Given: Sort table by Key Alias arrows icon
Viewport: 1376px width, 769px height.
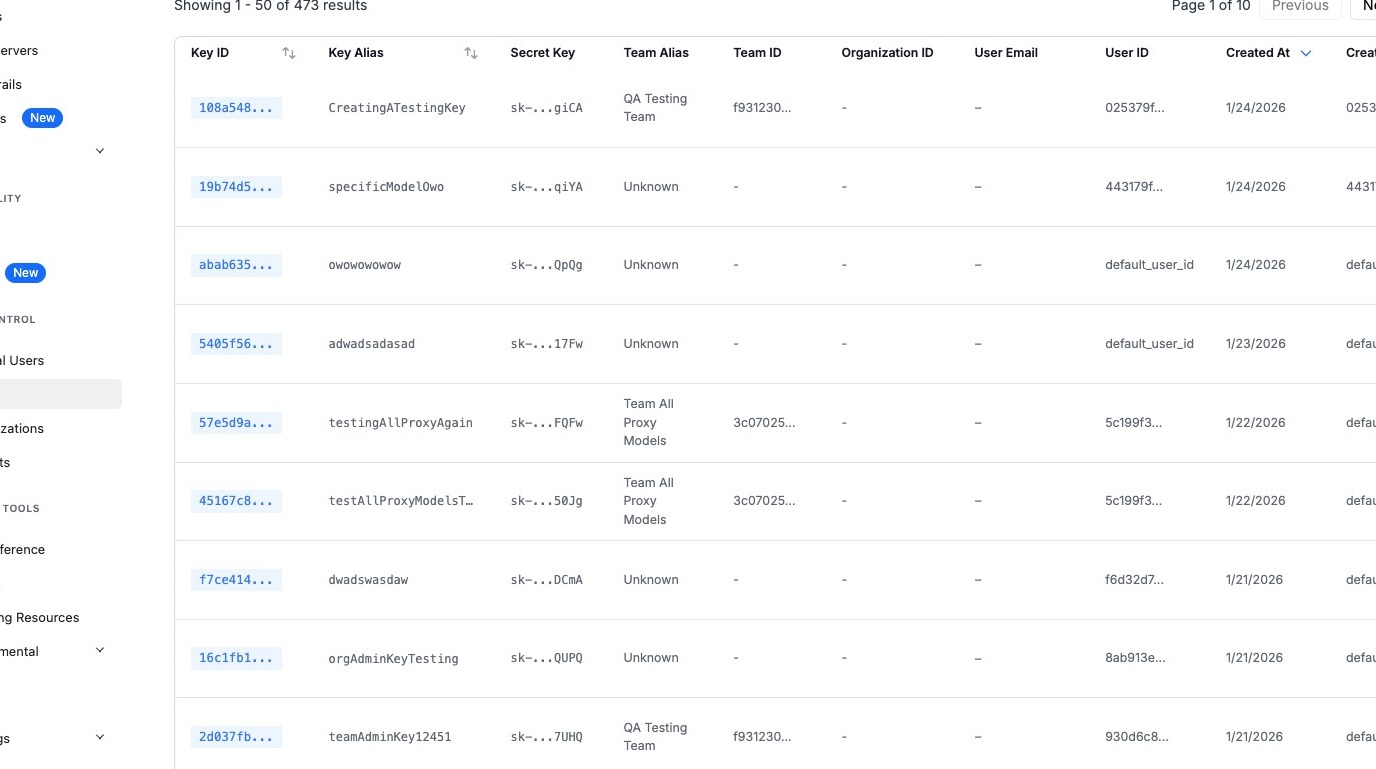Looking at the screenshot, I should (x=471, y=53).
